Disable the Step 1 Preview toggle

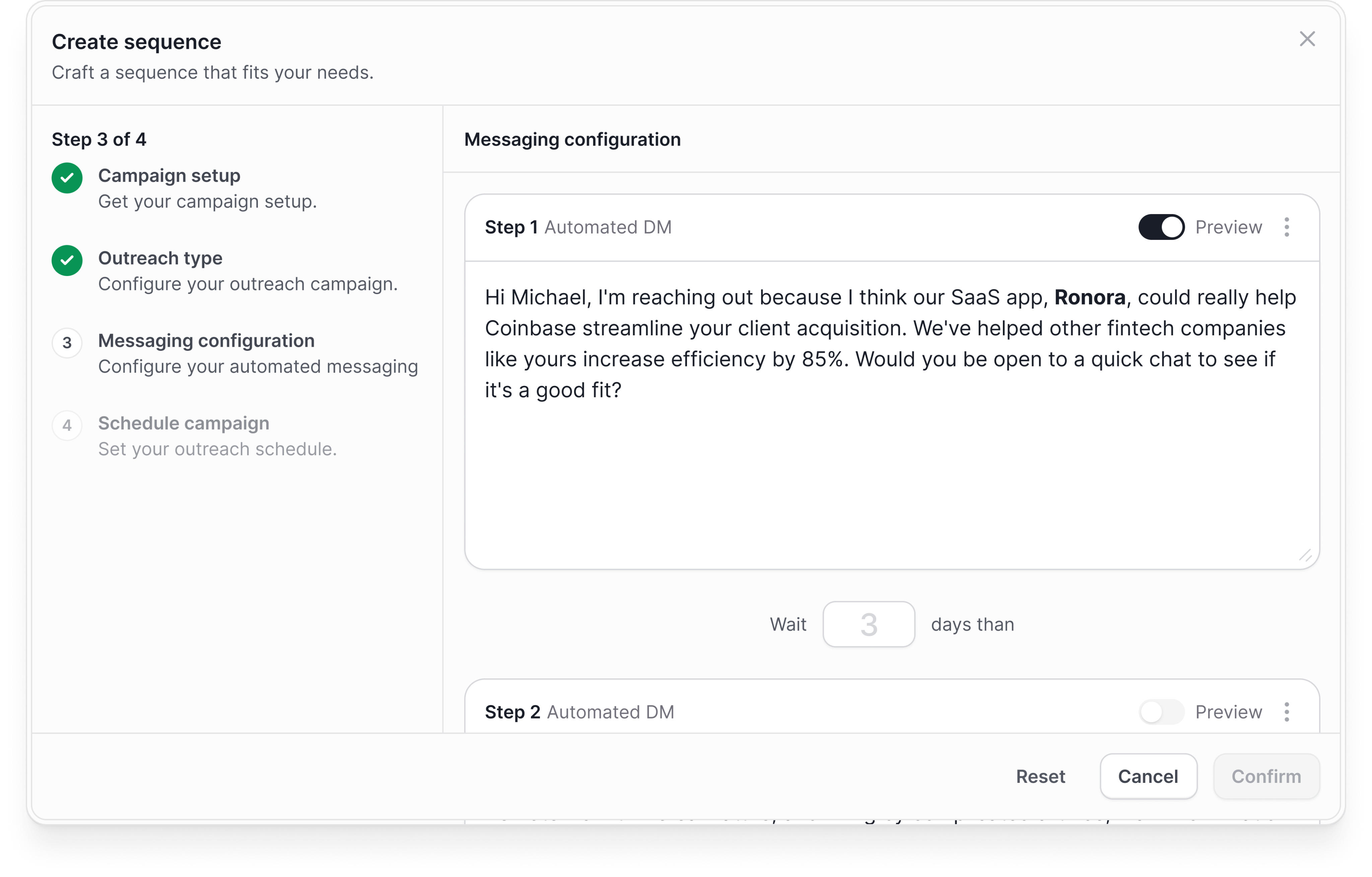pyautogui.click(x=1161, y=227)
